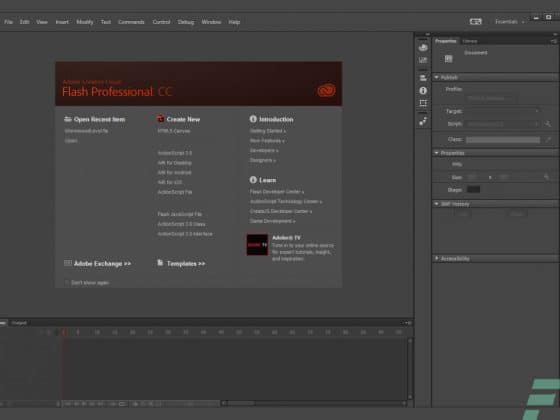Switch to the Library tab

pyautogui.click(x=470, y=41)
